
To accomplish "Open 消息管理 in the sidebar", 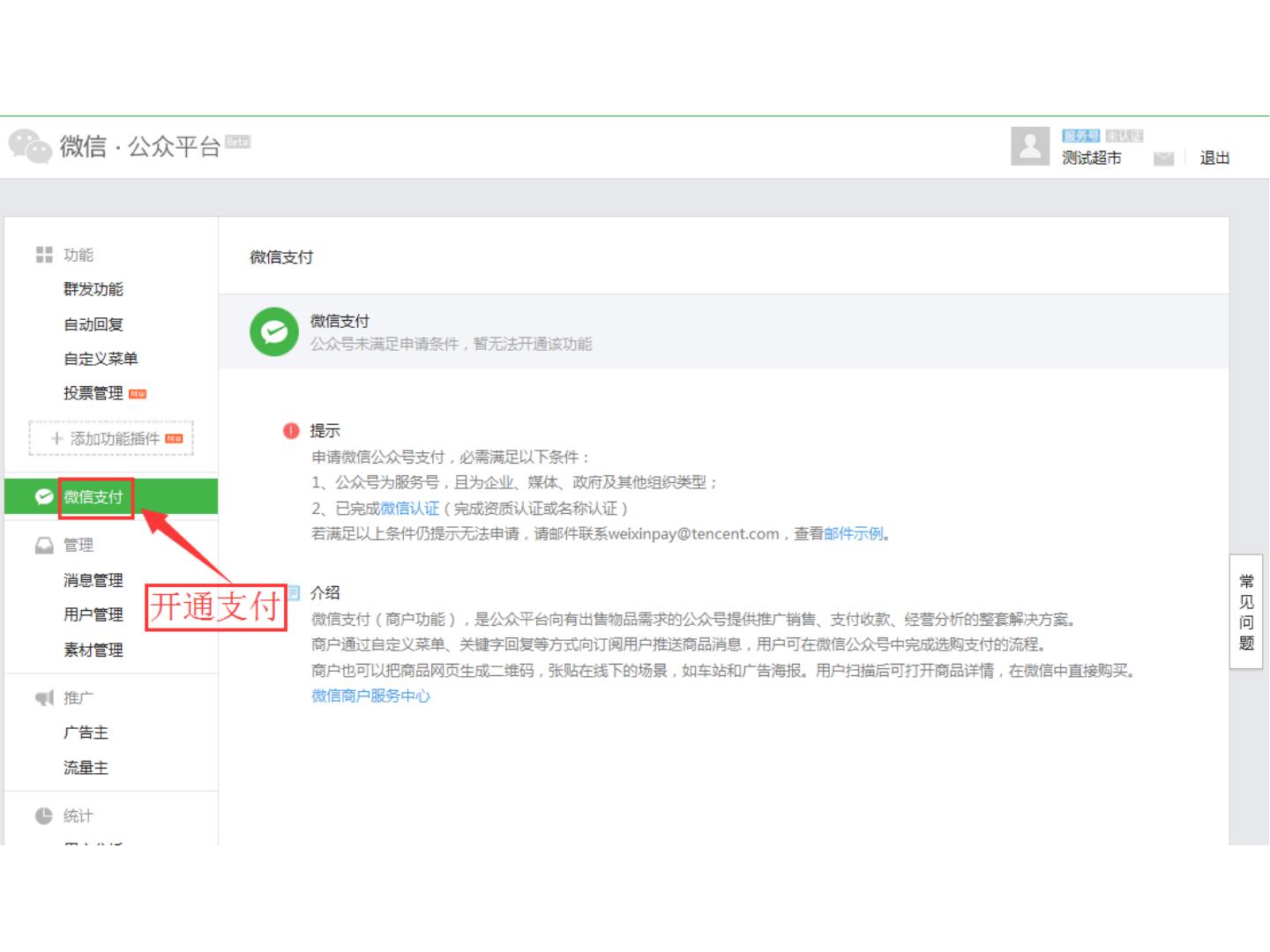I will tap(93, 580).
